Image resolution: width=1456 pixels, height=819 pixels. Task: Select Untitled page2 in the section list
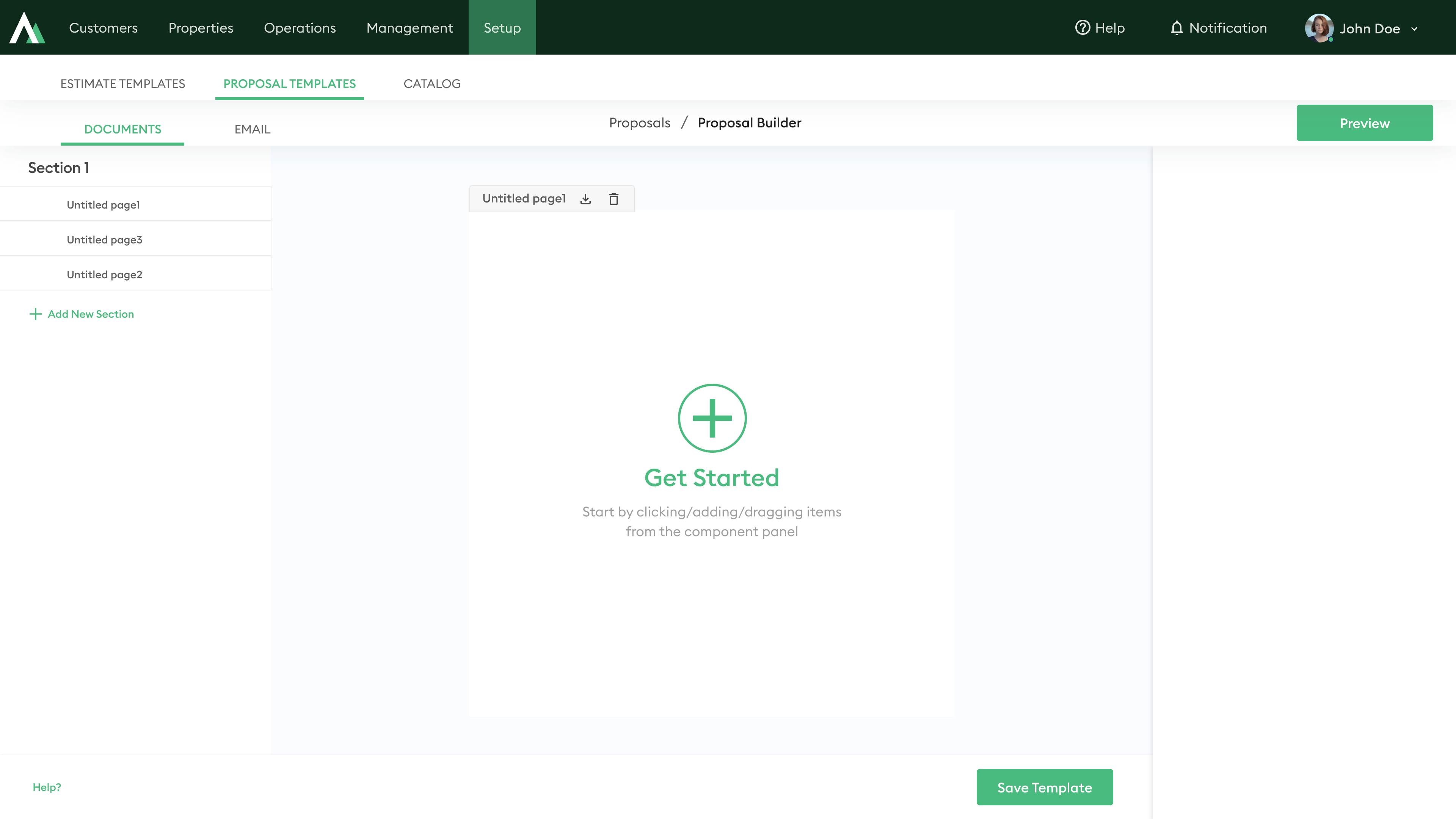pos(105,275)
